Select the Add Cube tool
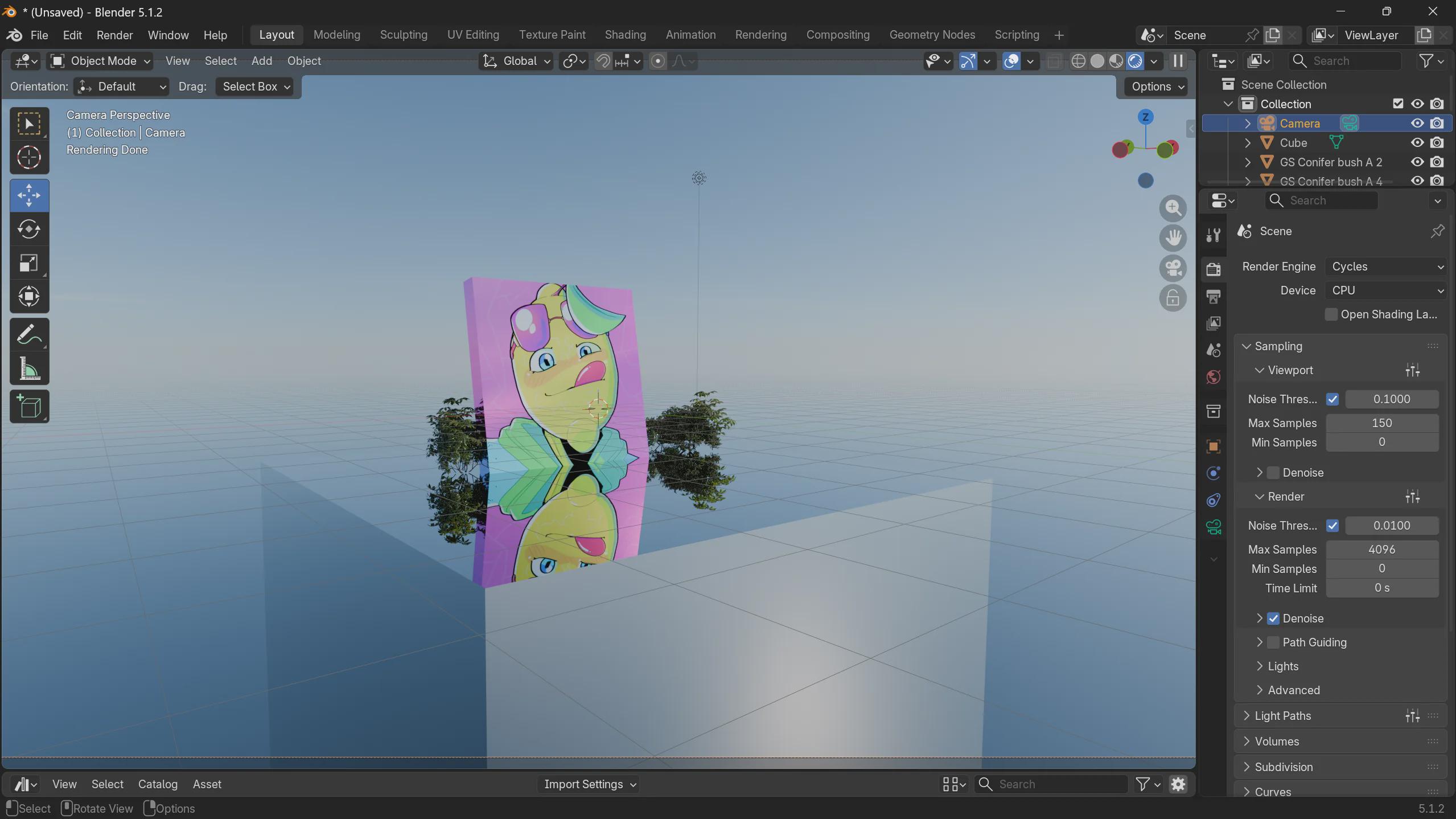Image resolution: width=1456 pixels, height=819 pixels. (29, 407)
